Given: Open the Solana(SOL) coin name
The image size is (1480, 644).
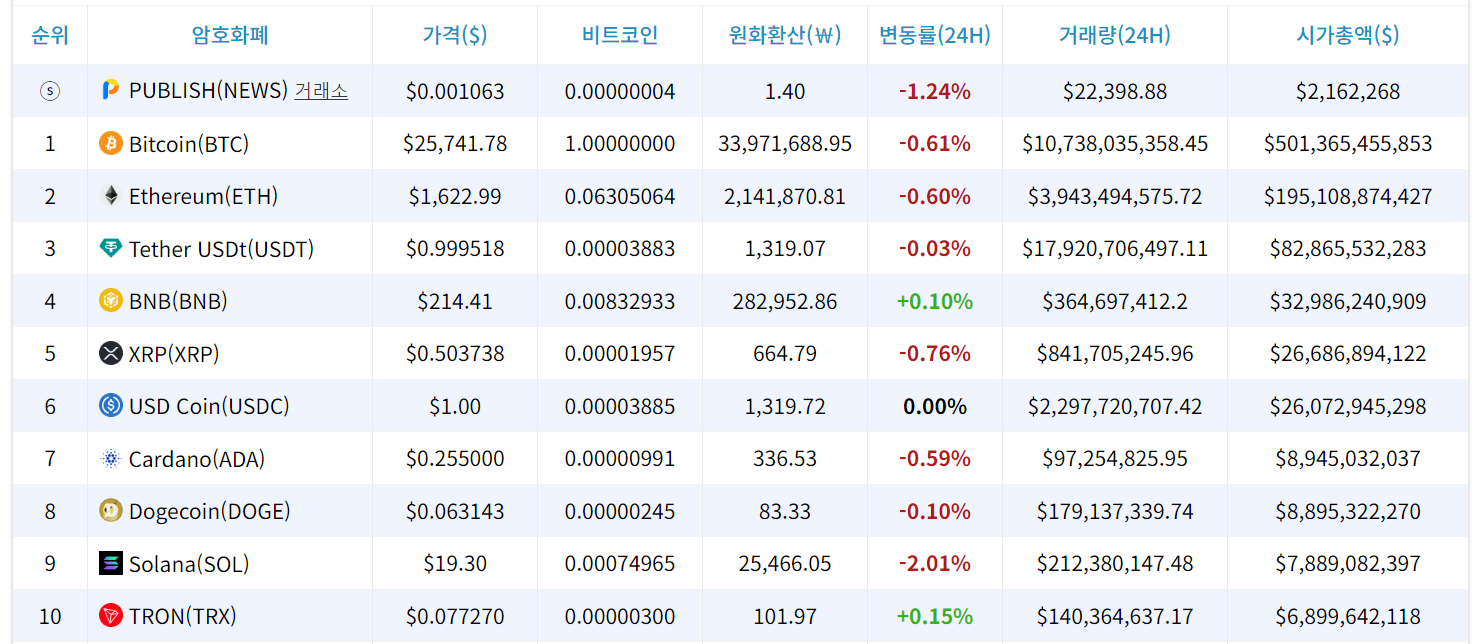Looking at the screenshot, I should coord(189,564).
